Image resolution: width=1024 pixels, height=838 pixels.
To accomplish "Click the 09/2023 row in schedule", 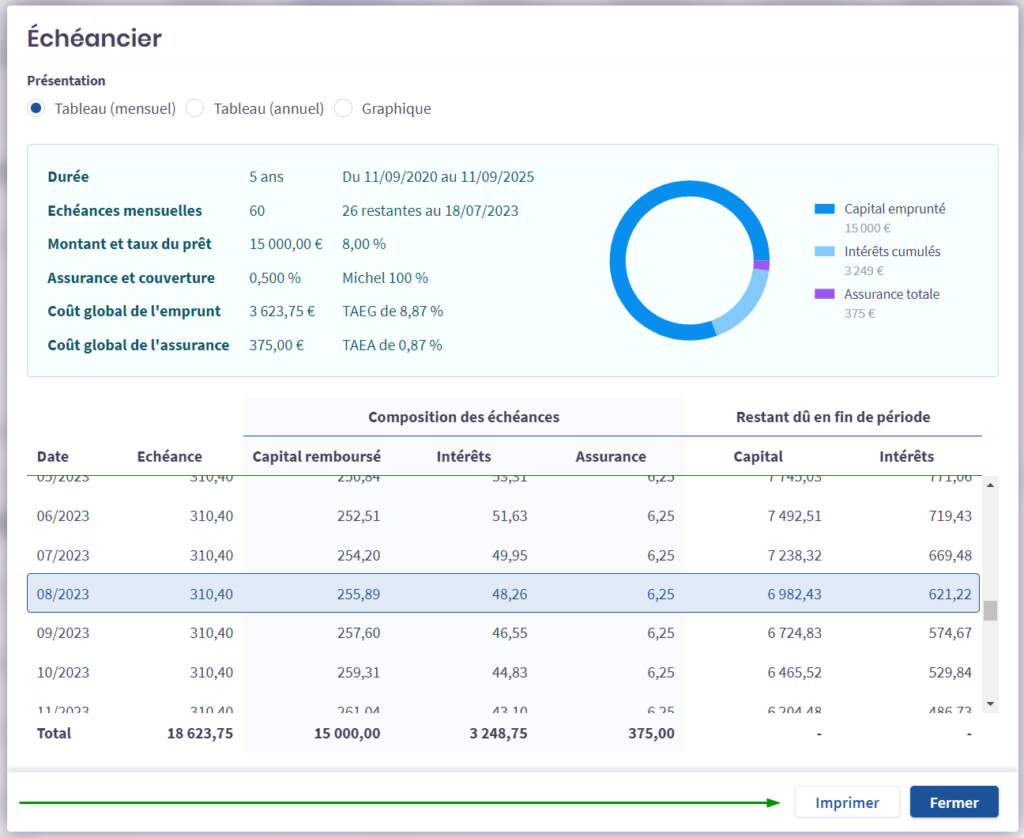I will (x=502, y=633).
